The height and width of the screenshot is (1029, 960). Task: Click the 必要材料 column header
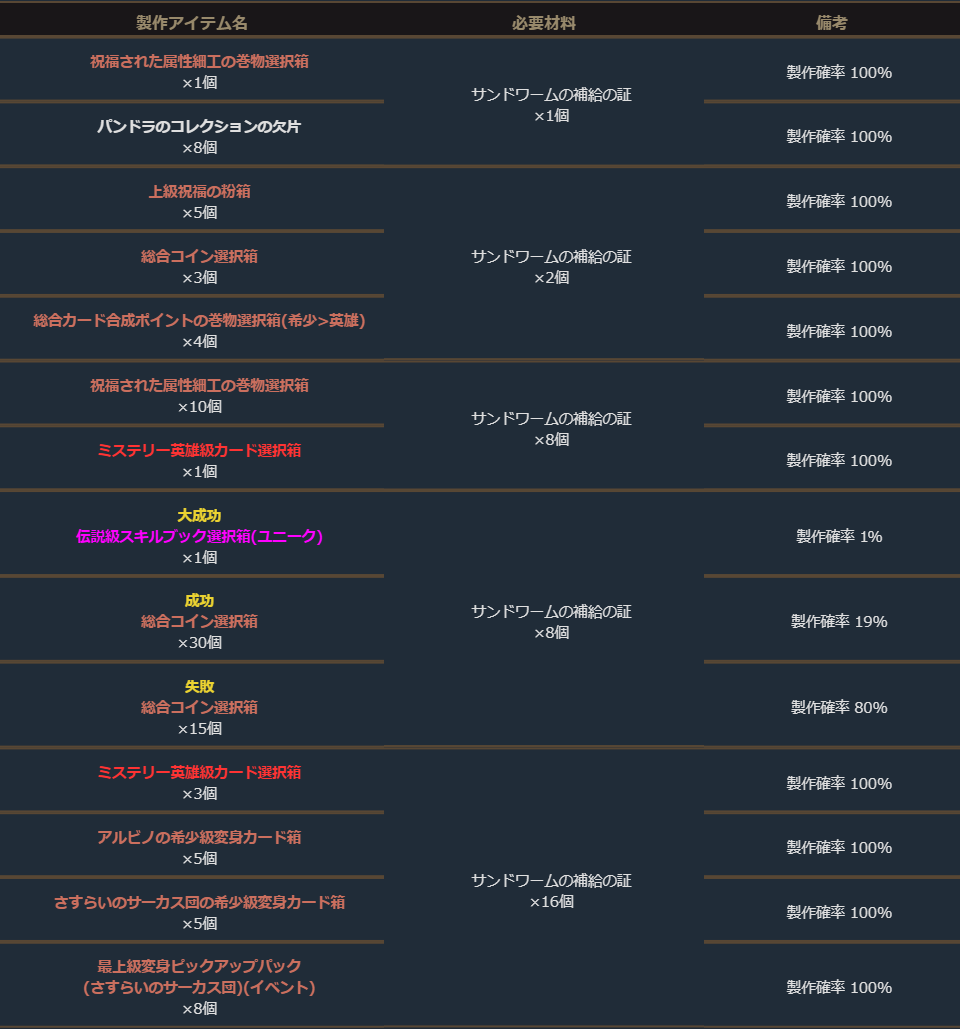pyautogui.click(x=544, y=23)
